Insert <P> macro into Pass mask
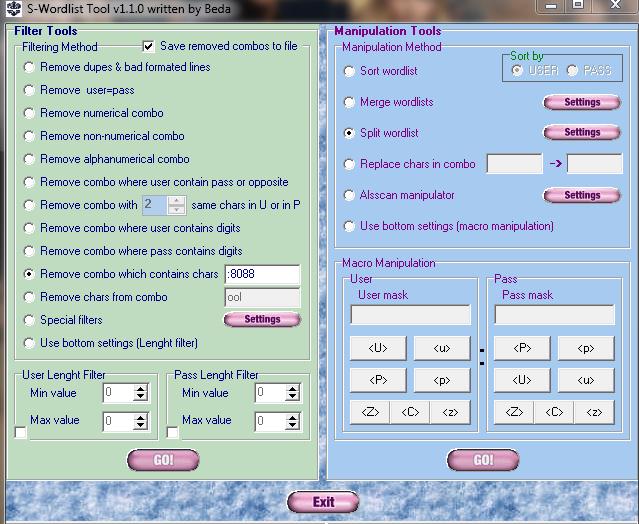This screenshot has width=639, height=524. pyautogui.click(x=522, y=348)
